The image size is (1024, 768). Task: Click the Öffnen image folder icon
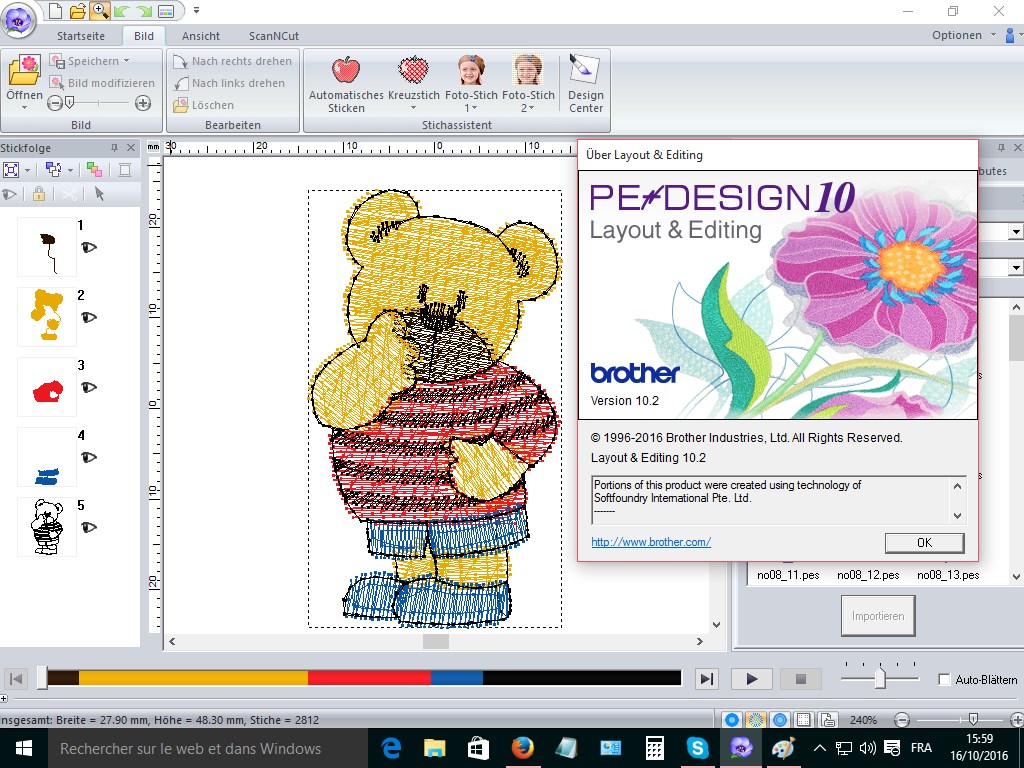(x=24, y=71)
